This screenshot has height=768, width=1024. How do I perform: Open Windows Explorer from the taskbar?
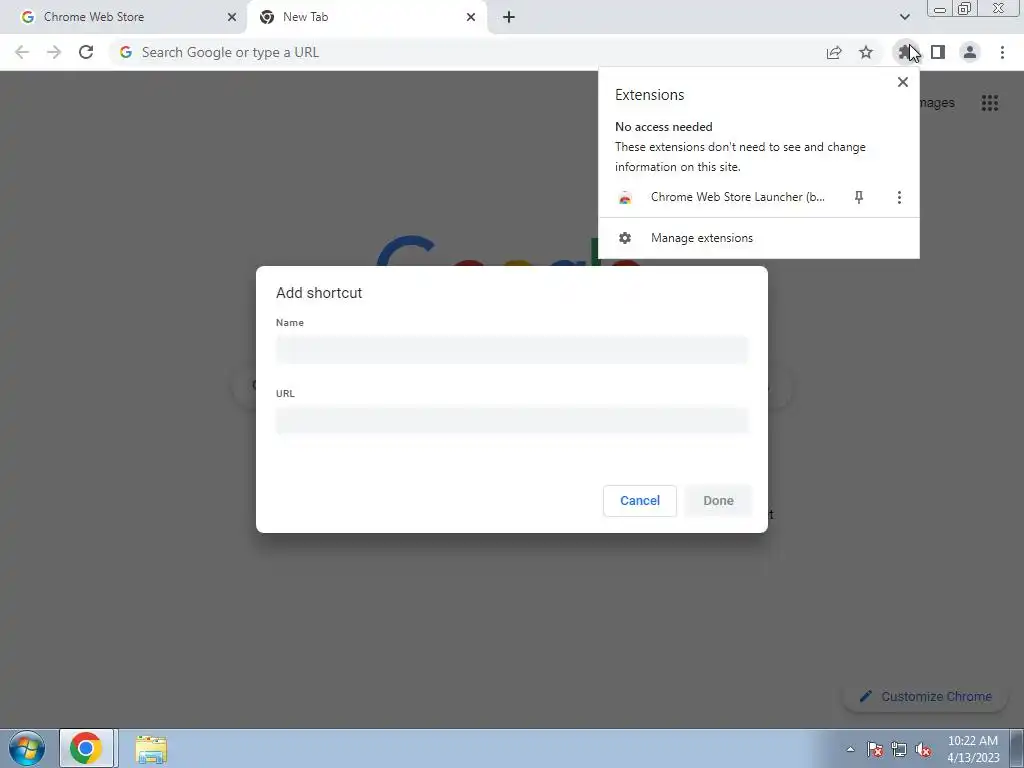pos(151,749)
